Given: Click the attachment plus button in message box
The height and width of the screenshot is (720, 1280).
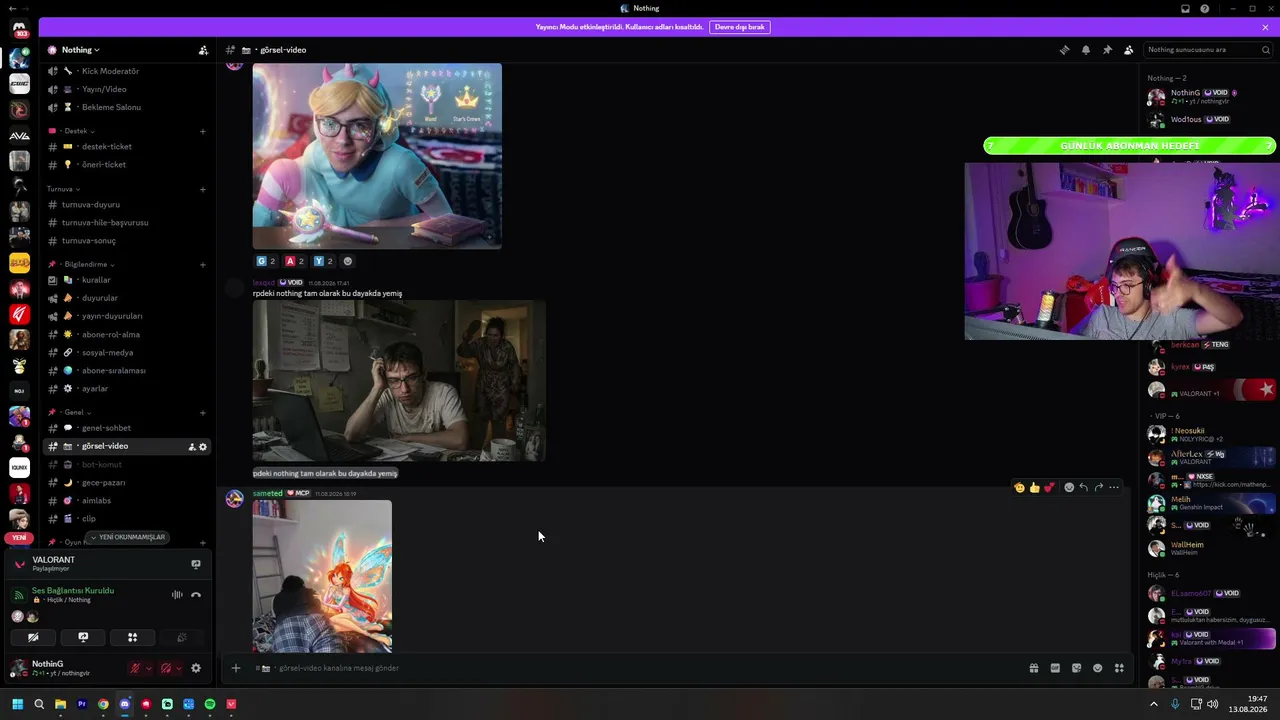Looking at the screenshot, I should tap(236, 668).
